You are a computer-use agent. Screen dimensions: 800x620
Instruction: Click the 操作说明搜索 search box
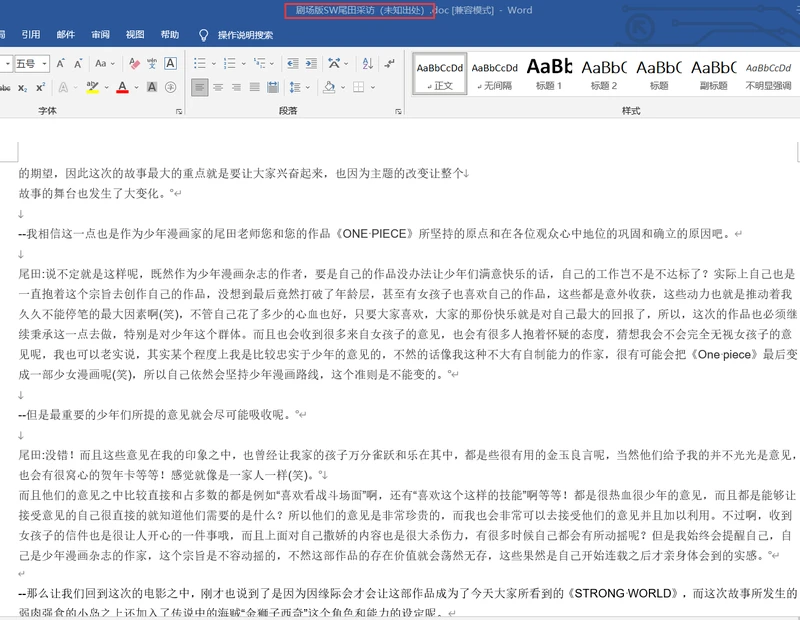(245, 35)
